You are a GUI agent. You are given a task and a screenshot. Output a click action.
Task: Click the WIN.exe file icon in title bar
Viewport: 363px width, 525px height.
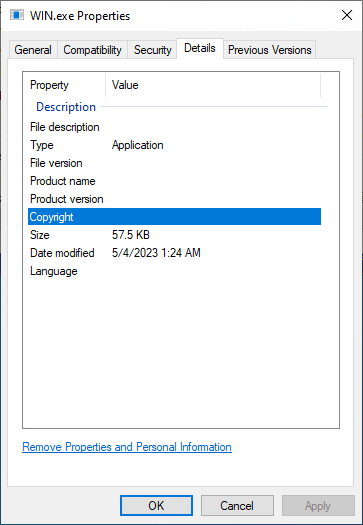tap(17, 15)
